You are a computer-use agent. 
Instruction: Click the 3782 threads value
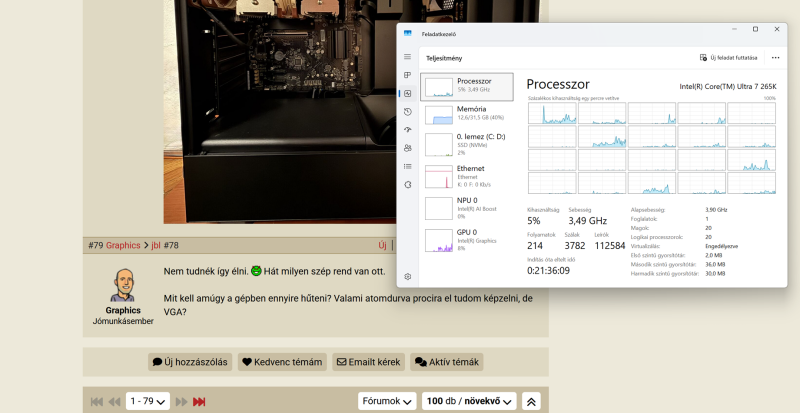[575, 246]
